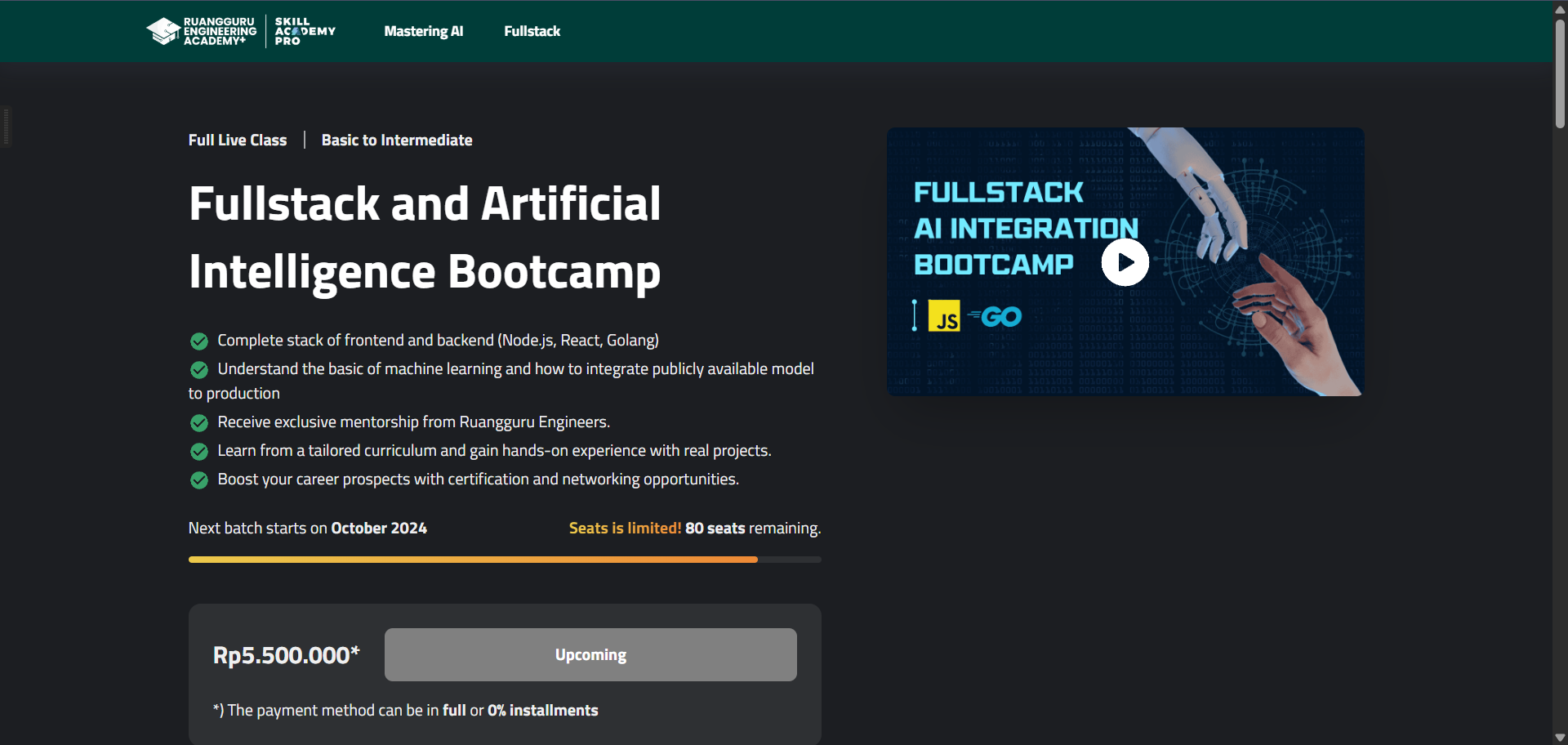
Task: Click the Skill Academy Pro logo
Action: [305, 31]
